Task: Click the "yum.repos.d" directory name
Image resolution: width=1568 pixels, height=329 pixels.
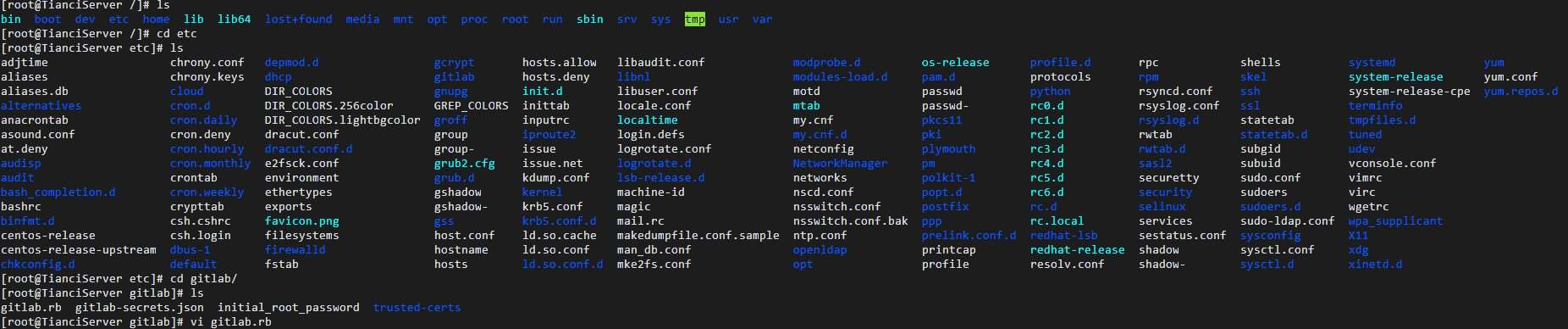Action: (x=1521, y=92)
